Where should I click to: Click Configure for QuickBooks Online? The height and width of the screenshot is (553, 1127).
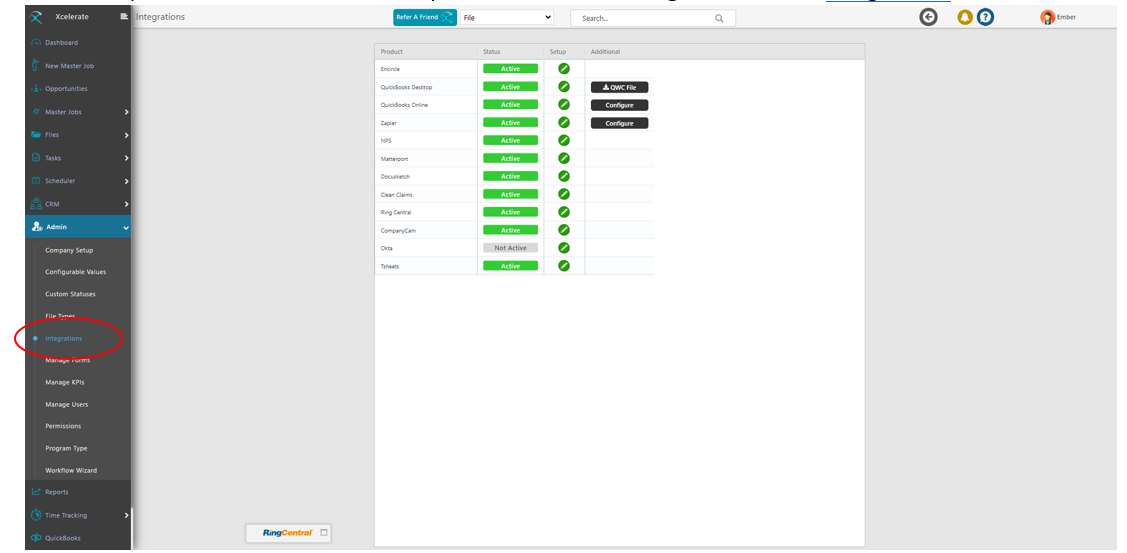point(620,105)
